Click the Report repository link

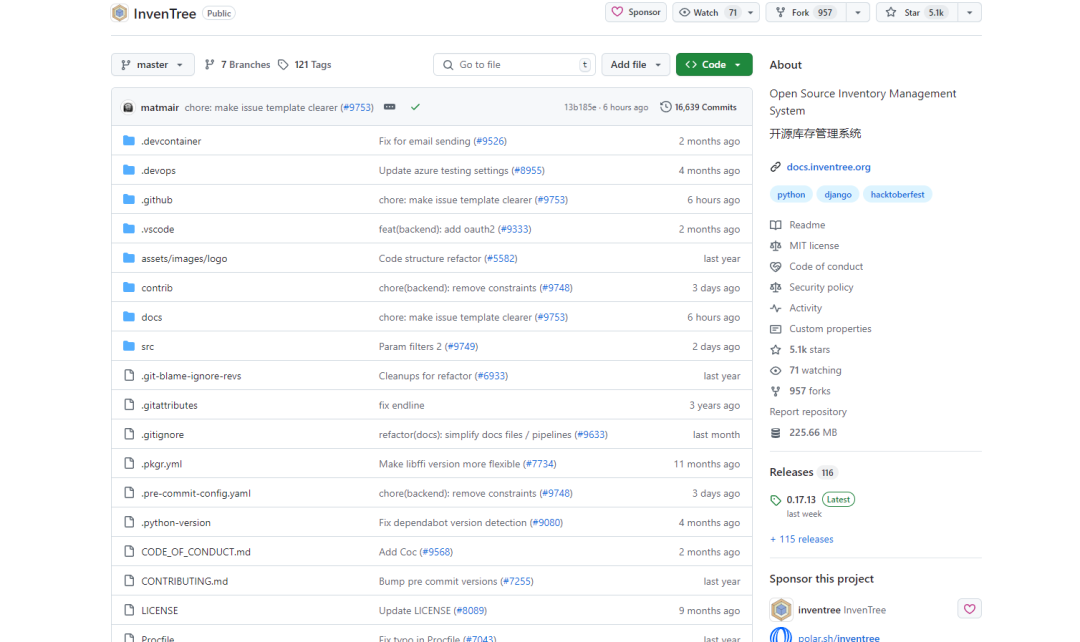point(808,411)
